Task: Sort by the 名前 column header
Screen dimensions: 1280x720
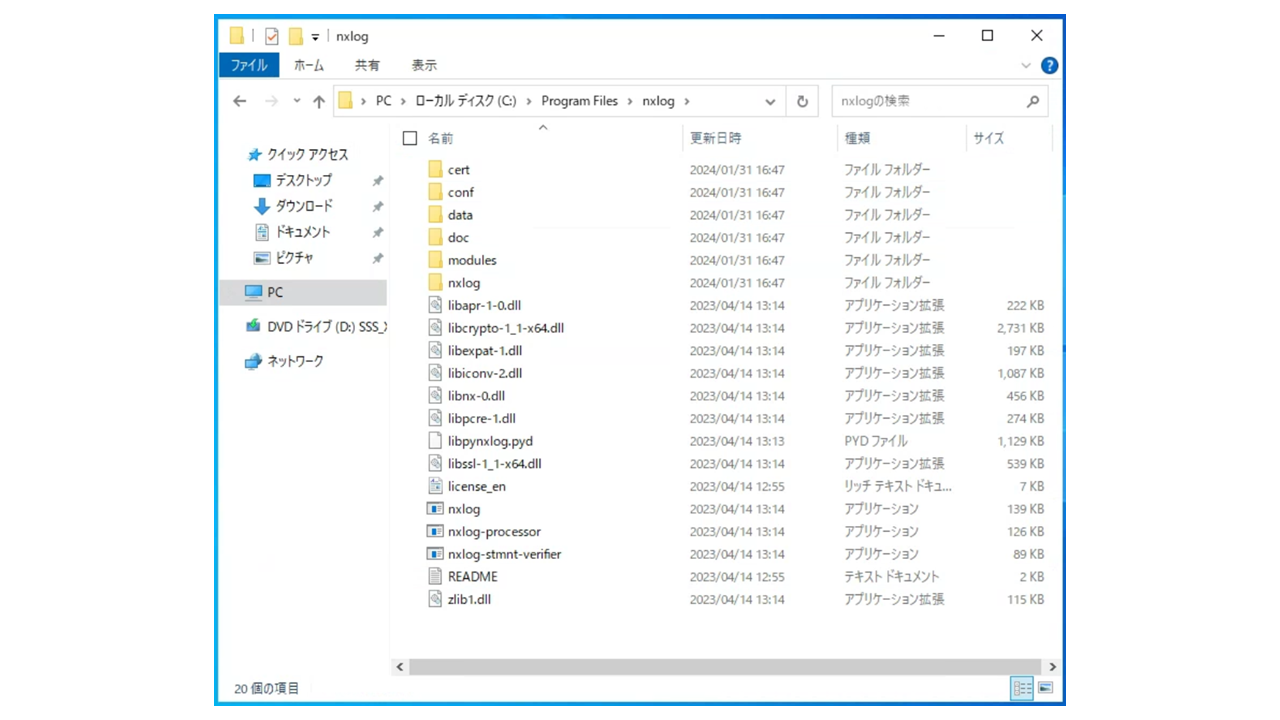Action: (441, 138)
